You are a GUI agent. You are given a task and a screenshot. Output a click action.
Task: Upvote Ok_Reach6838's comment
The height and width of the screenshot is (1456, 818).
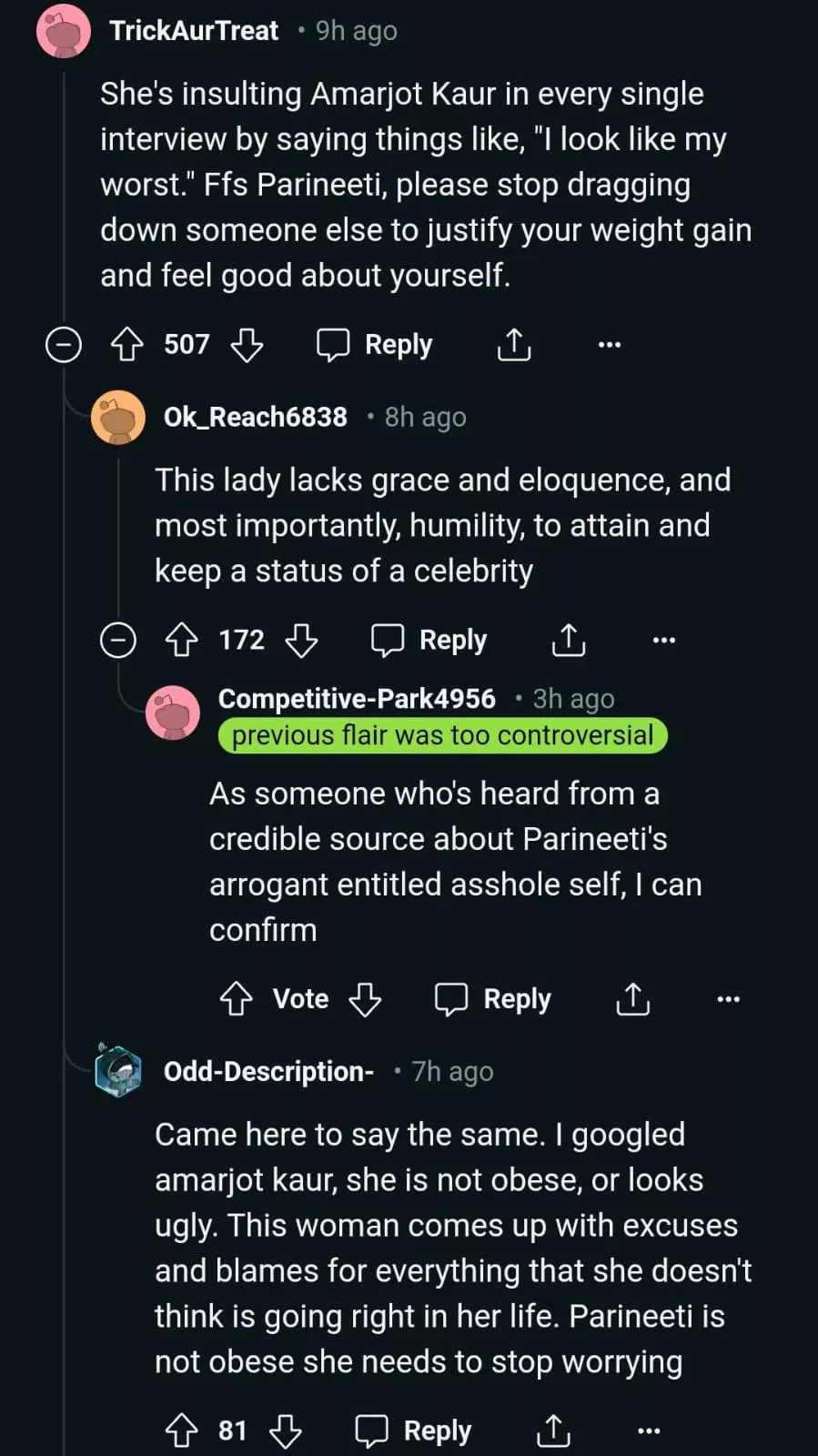coord(182,640)
